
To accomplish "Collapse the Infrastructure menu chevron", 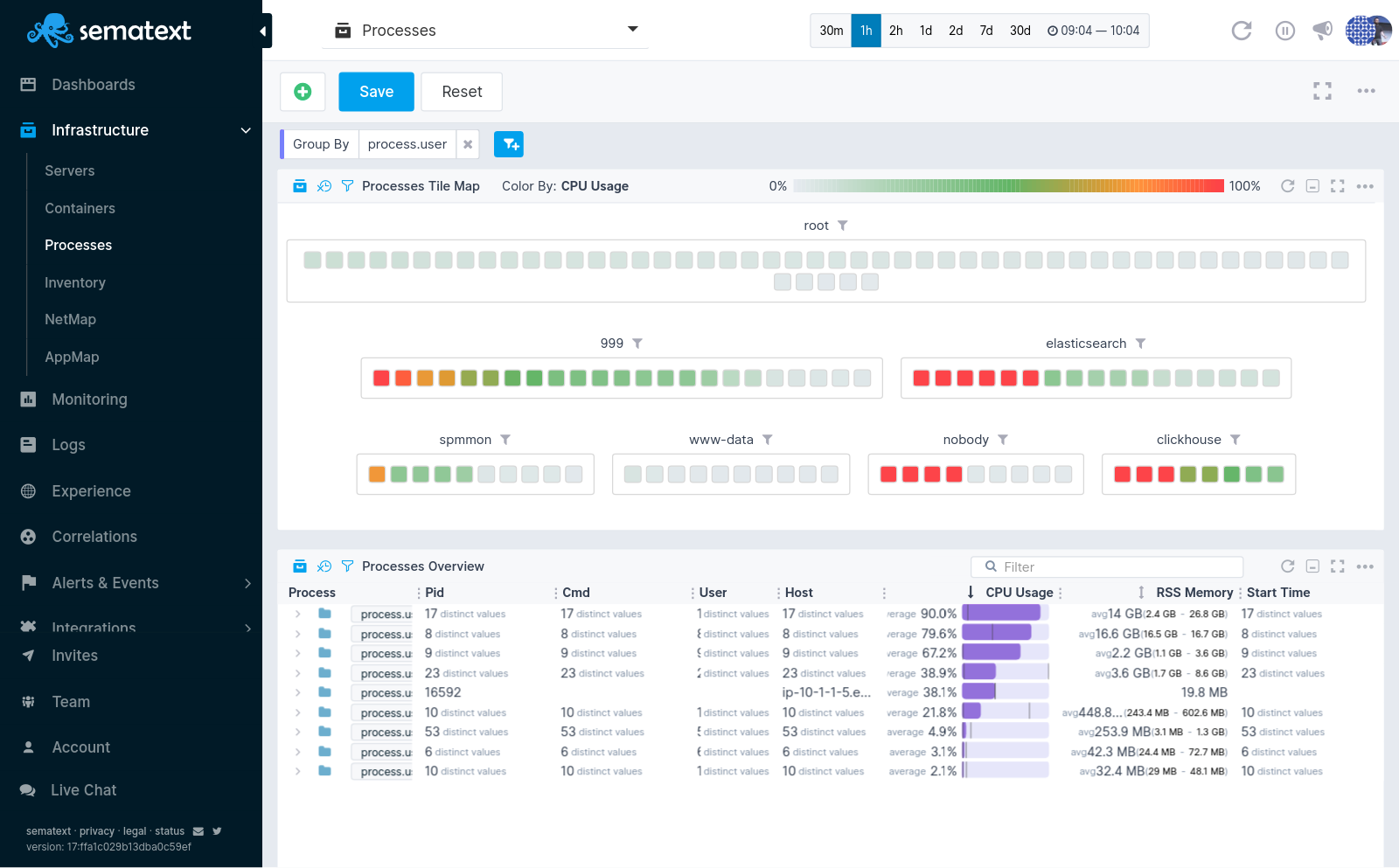I will [x=246, y=130].
